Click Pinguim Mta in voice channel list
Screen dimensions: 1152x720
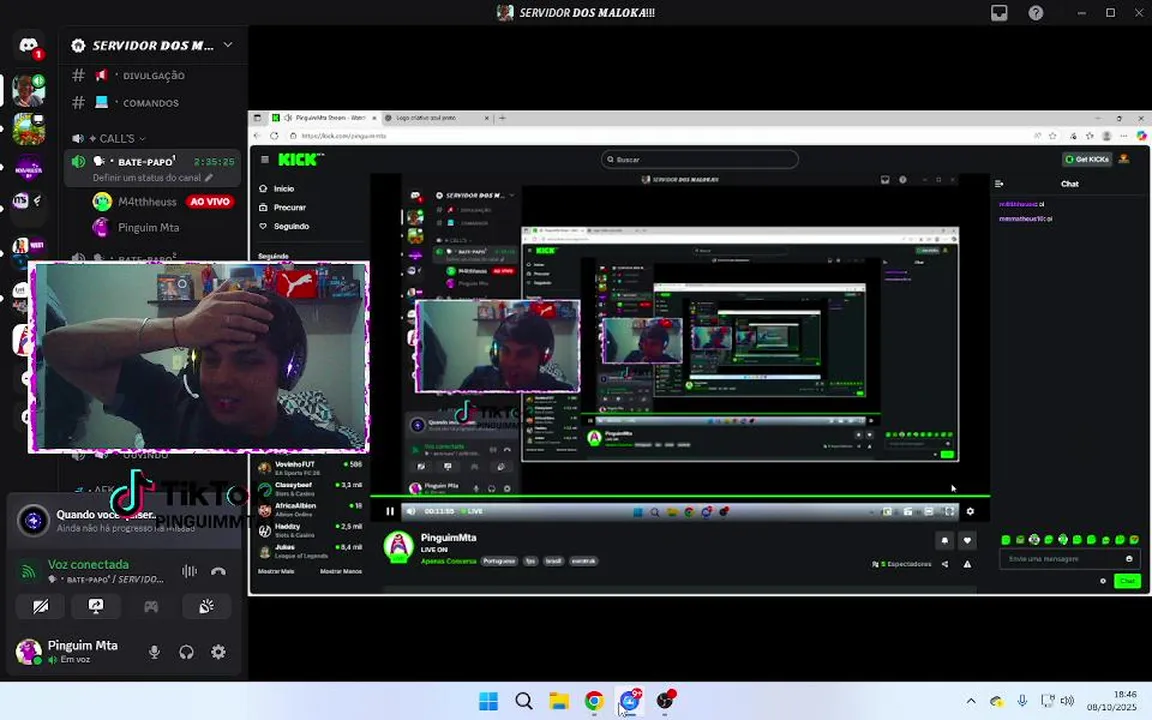click(148, 228)
